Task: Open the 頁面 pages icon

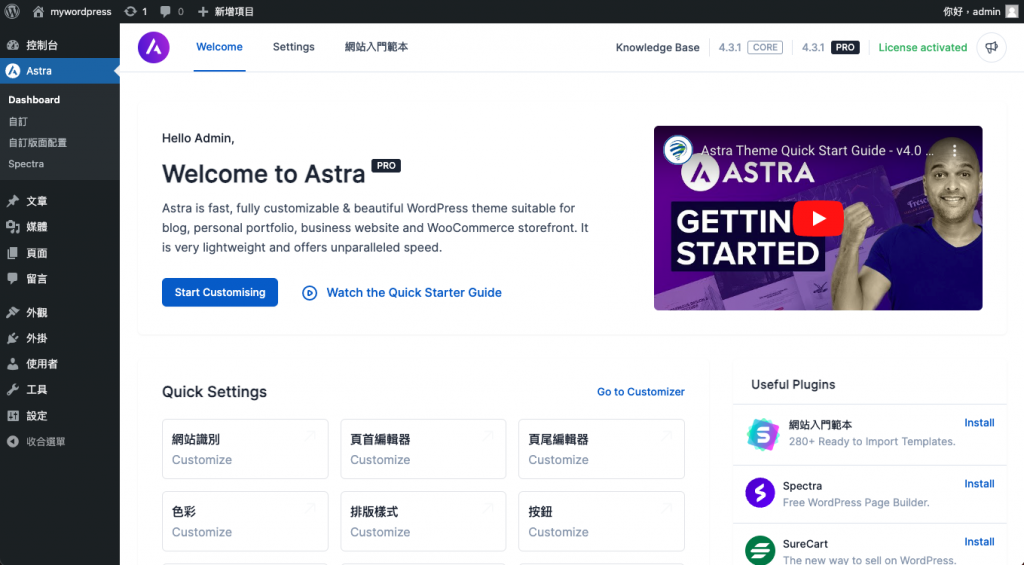Action: point(12,253)
